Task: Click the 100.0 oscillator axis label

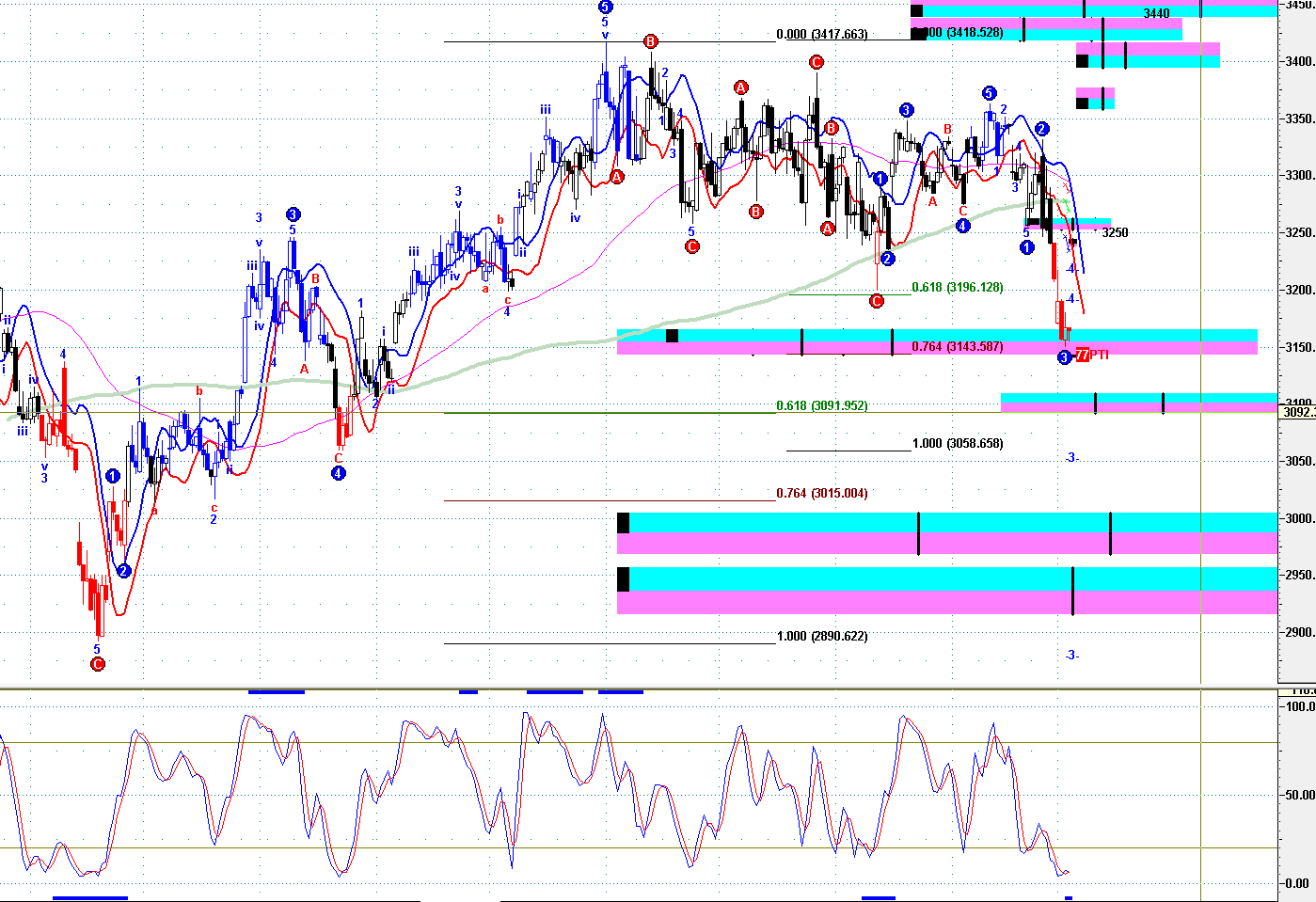Action: tap(1300, 706)
